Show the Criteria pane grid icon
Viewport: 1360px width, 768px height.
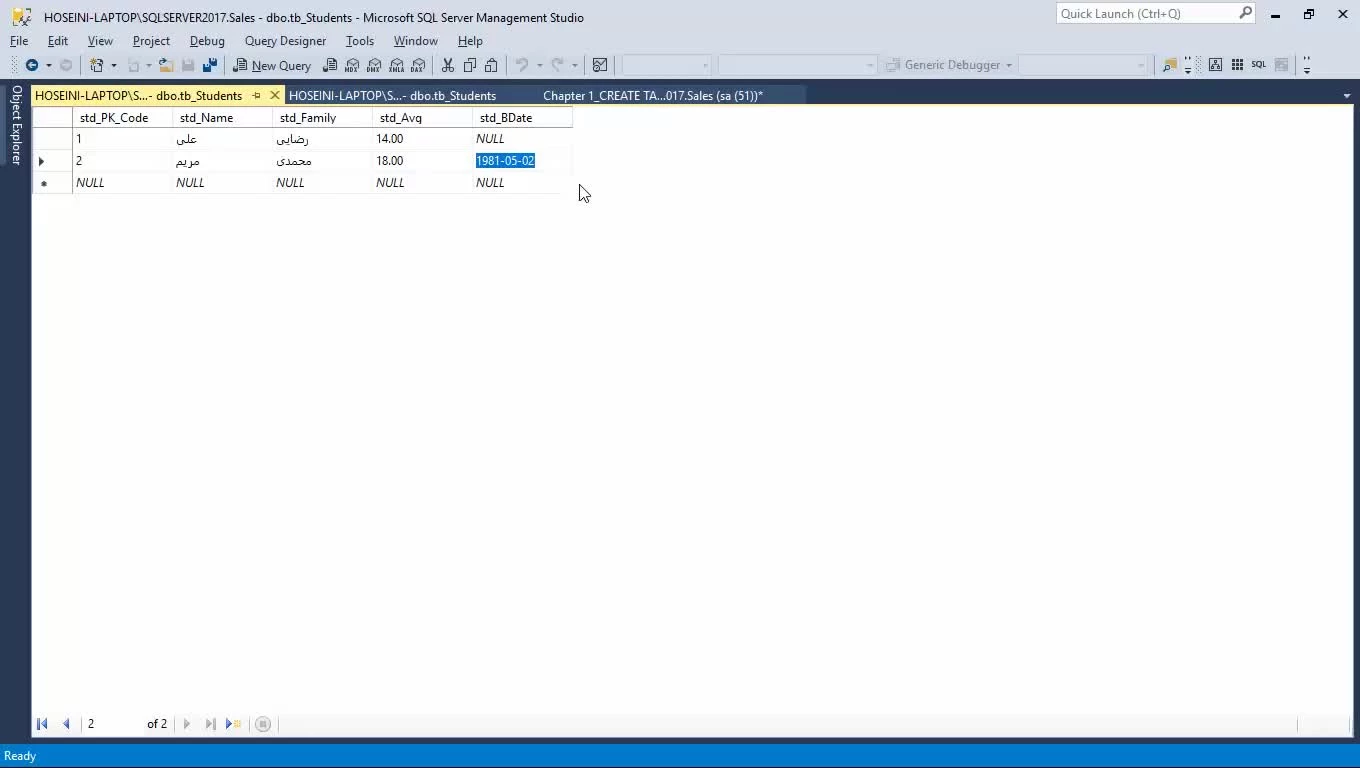click(1237, 65)
